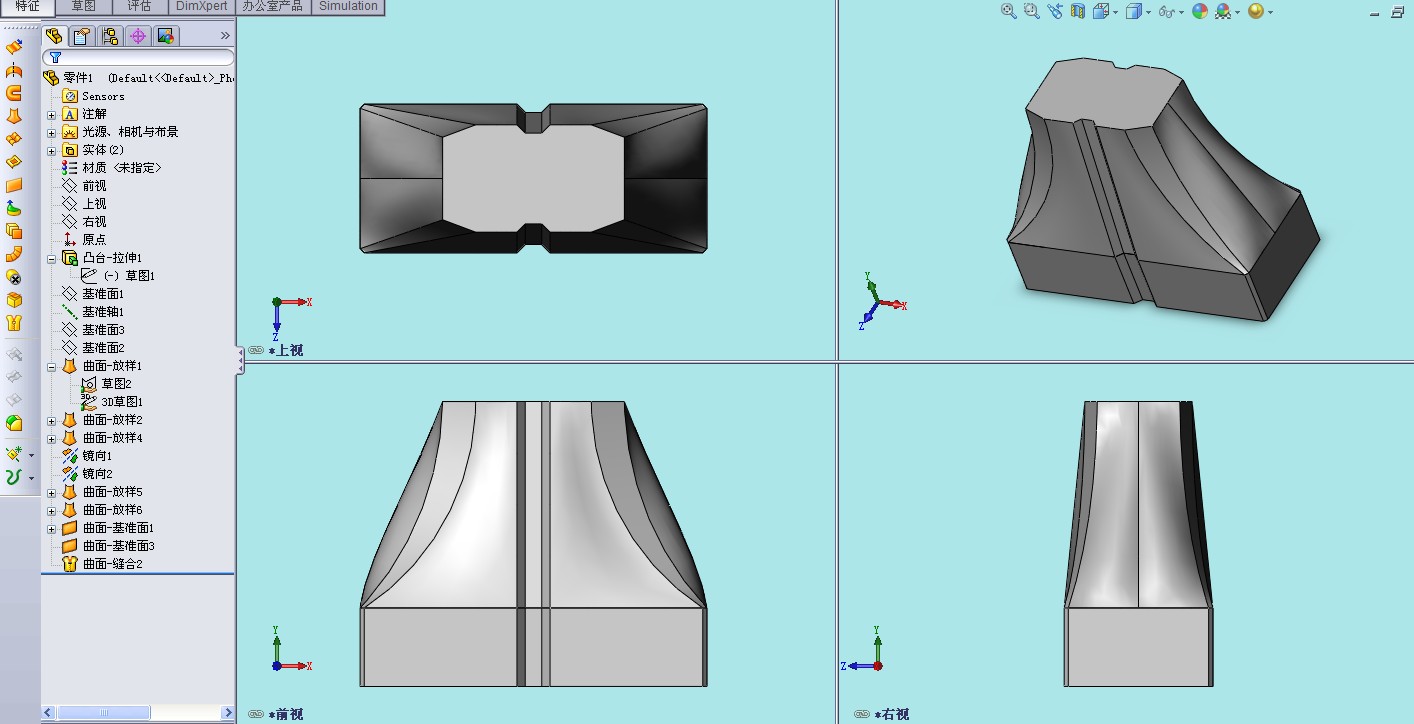Select the FeatureManager design tree tab icon
This screenshot has height=724, width=1414.
(54, 36)
